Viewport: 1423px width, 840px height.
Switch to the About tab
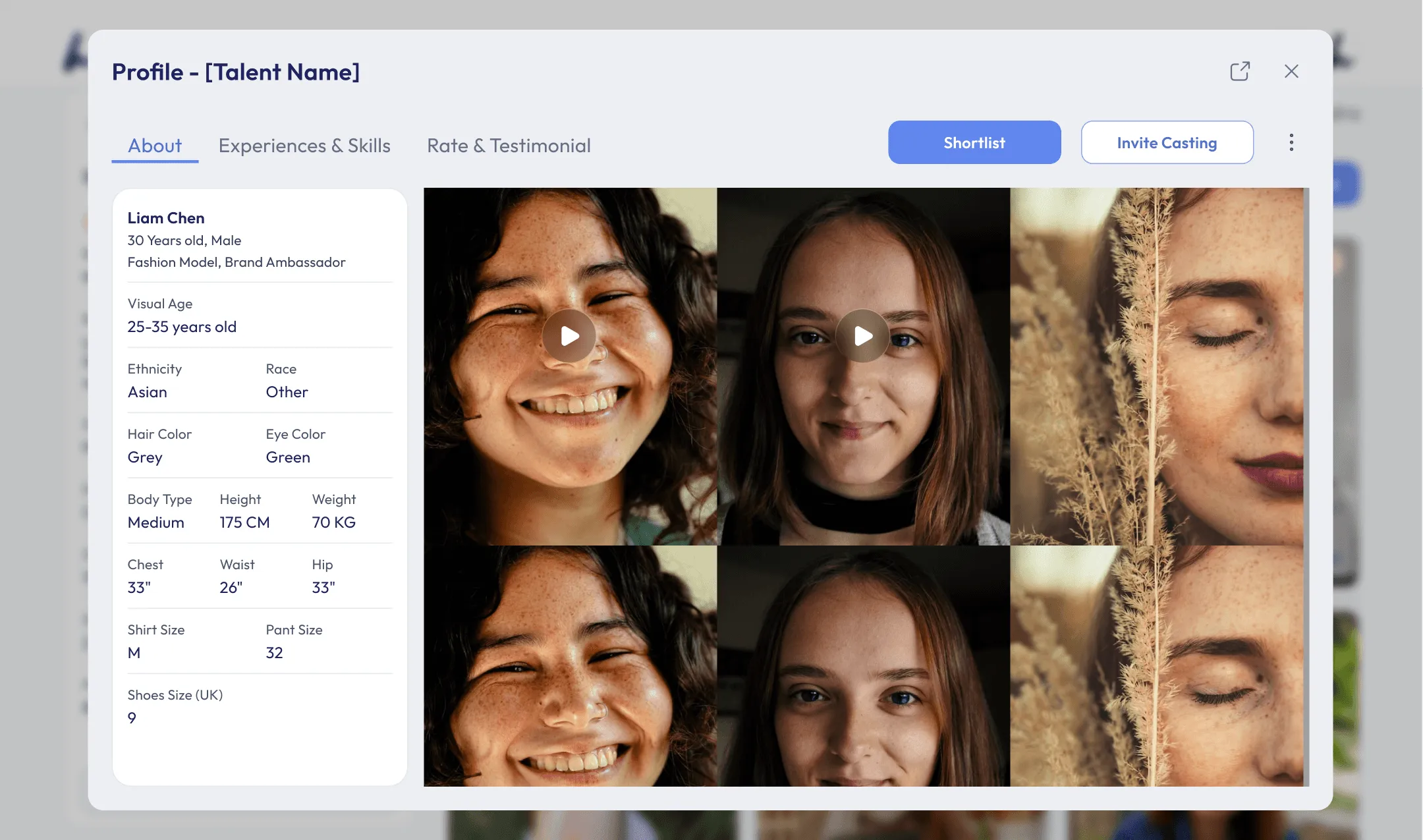(x=155, y=146)
